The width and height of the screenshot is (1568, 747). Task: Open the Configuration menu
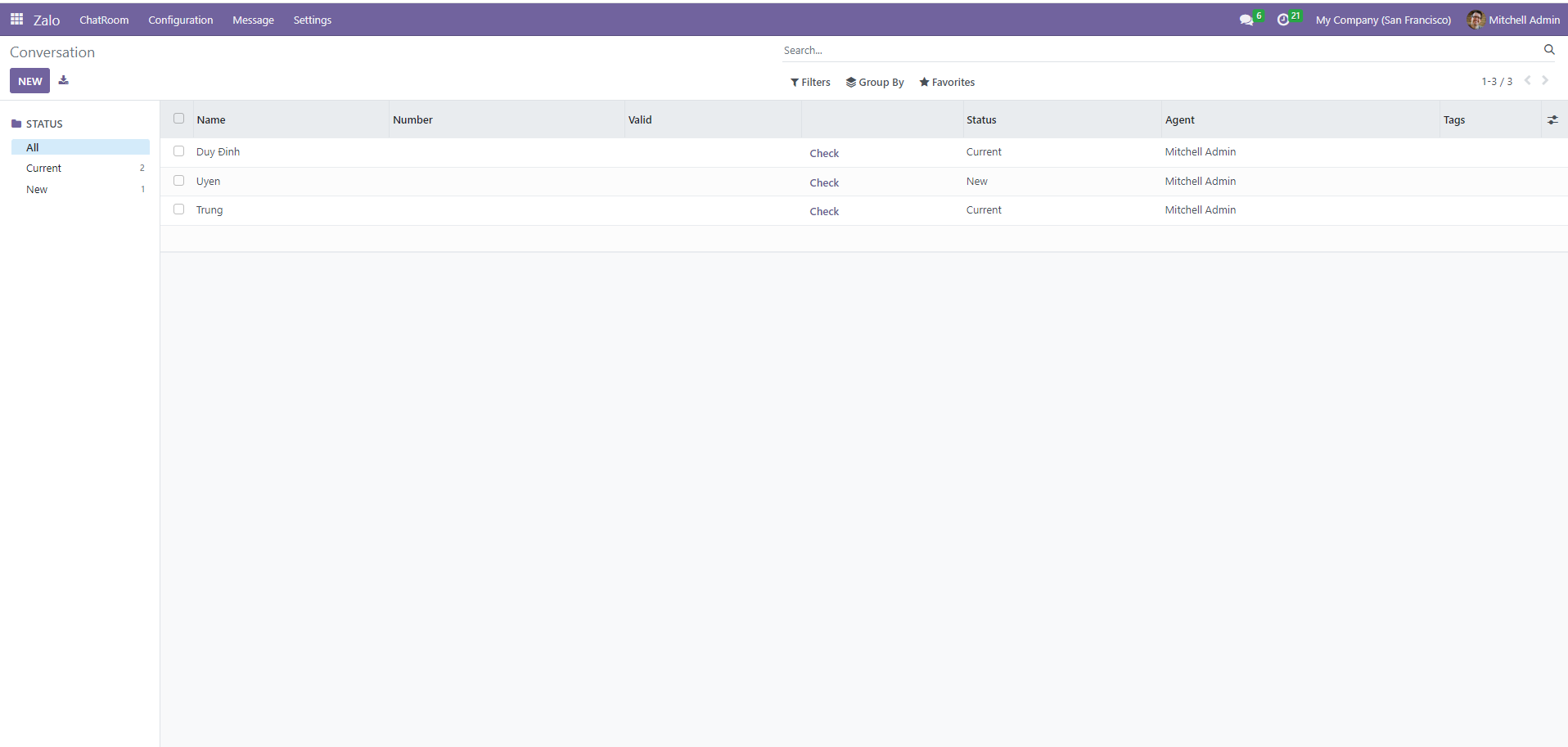pyautogui.click(x=180, y=20)
